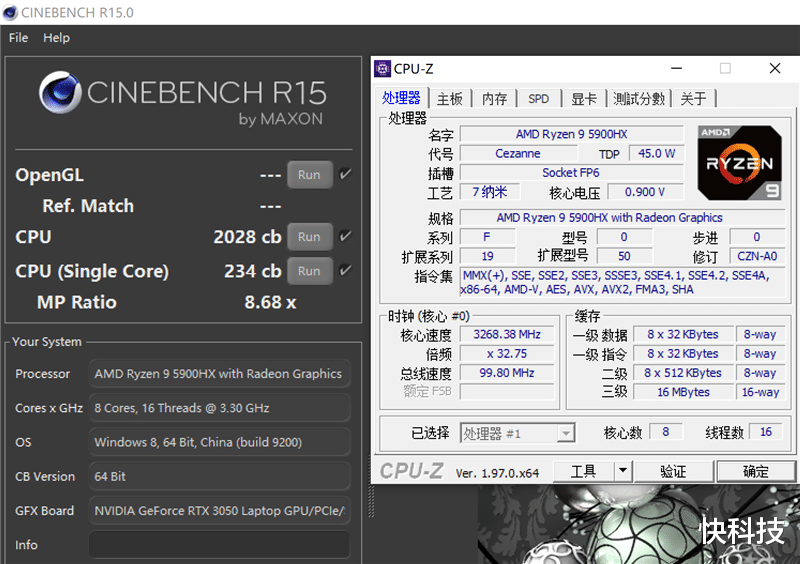Screen dimensions: 800x564
Task: Click the 扩展系列 value 19
Action: click(x=488, y=256)
